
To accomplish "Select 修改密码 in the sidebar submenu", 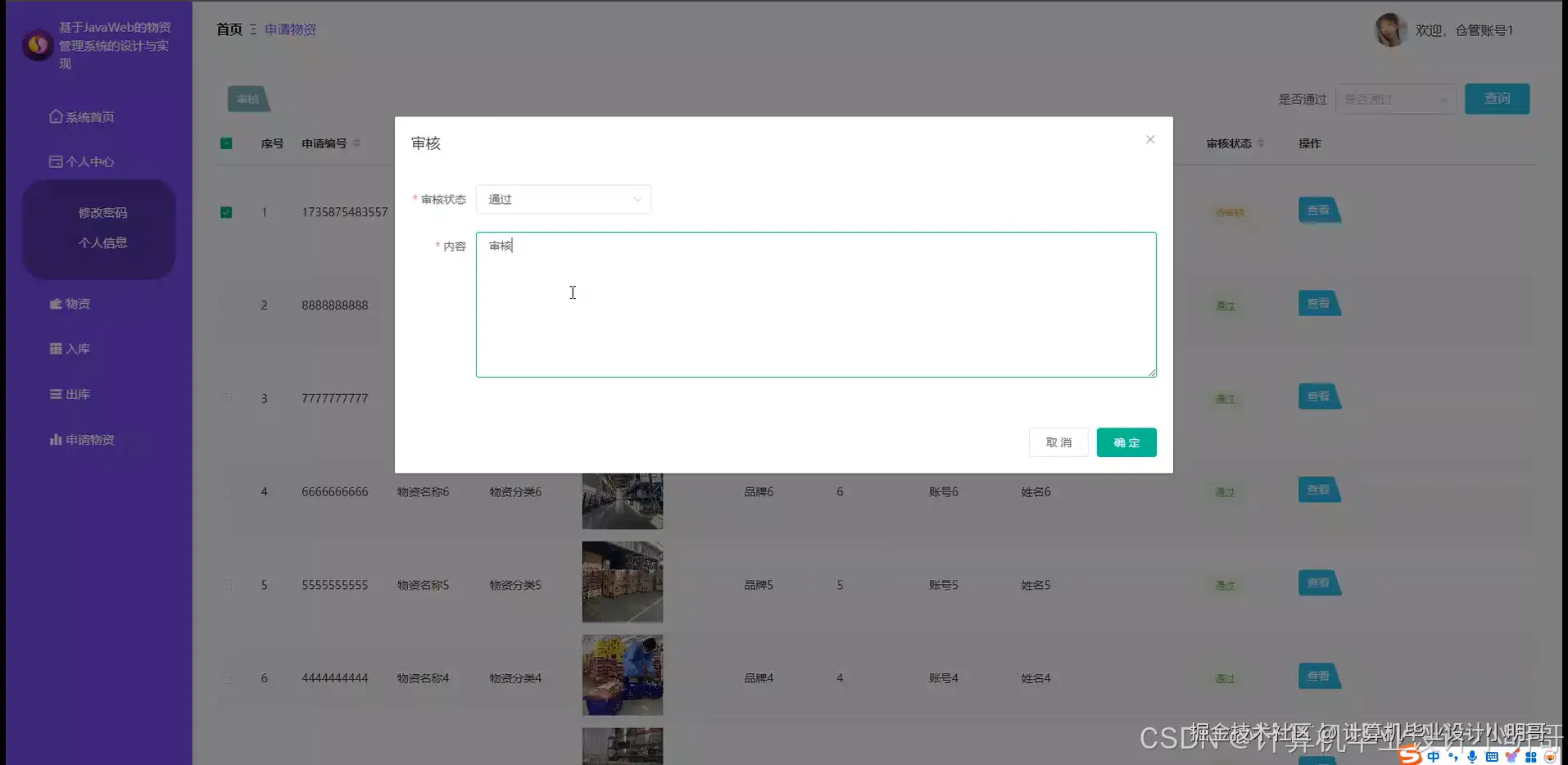I will click(102, 213).
